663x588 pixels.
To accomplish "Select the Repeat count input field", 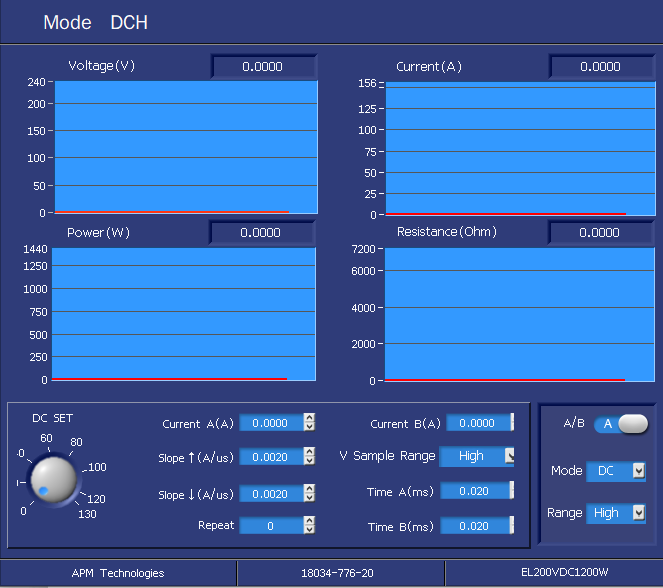I will (x=270, y=525).
